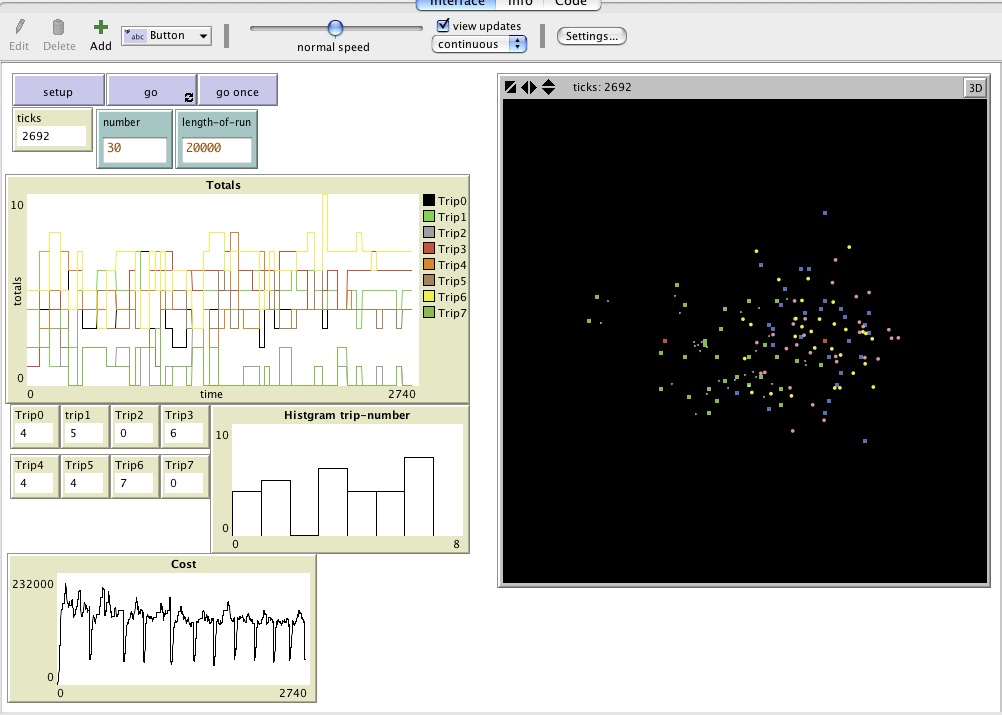Click the horizontal arrows icon beside ticks
The height and width of the screenshot is (715, 1002).
coord(529,87)
